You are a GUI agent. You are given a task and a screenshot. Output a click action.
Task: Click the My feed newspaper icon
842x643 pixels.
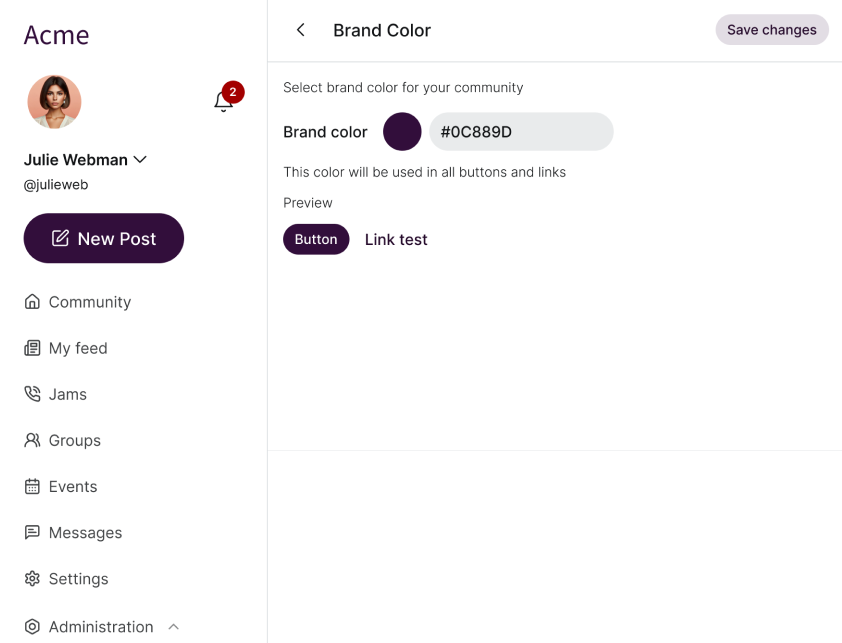[32, 348]
